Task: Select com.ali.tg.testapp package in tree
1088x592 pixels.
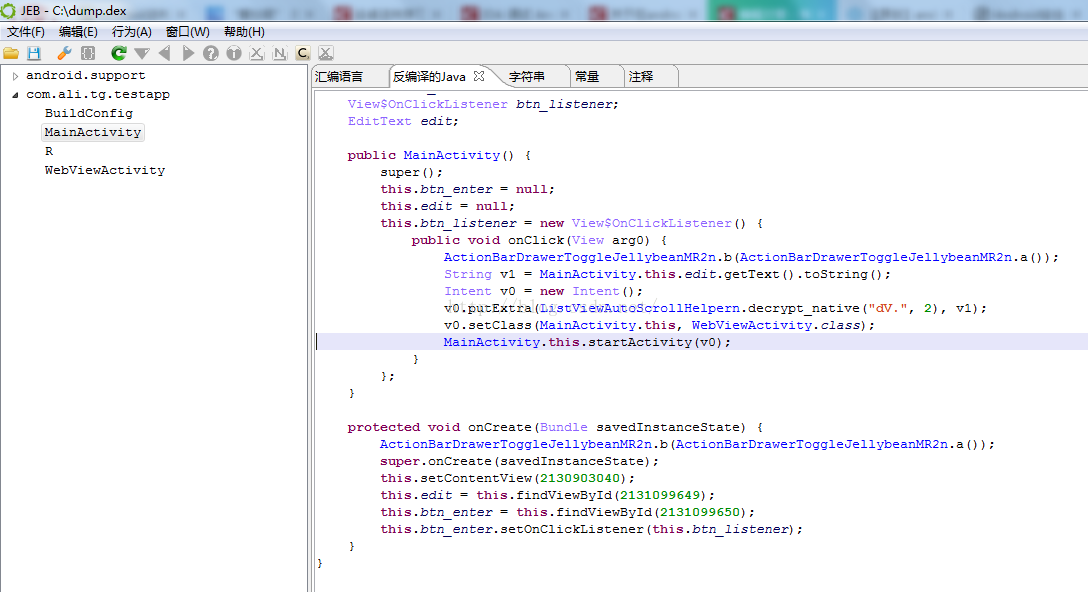Action: (x=98, y=94)
